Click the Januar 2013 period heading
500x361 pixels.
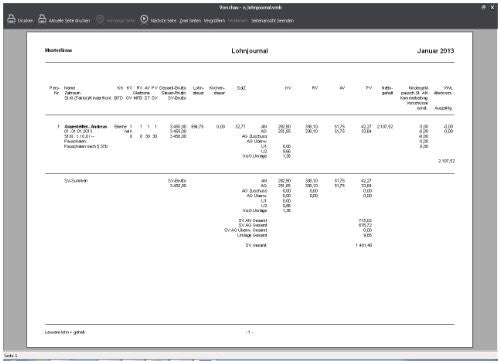coord(435,51)
